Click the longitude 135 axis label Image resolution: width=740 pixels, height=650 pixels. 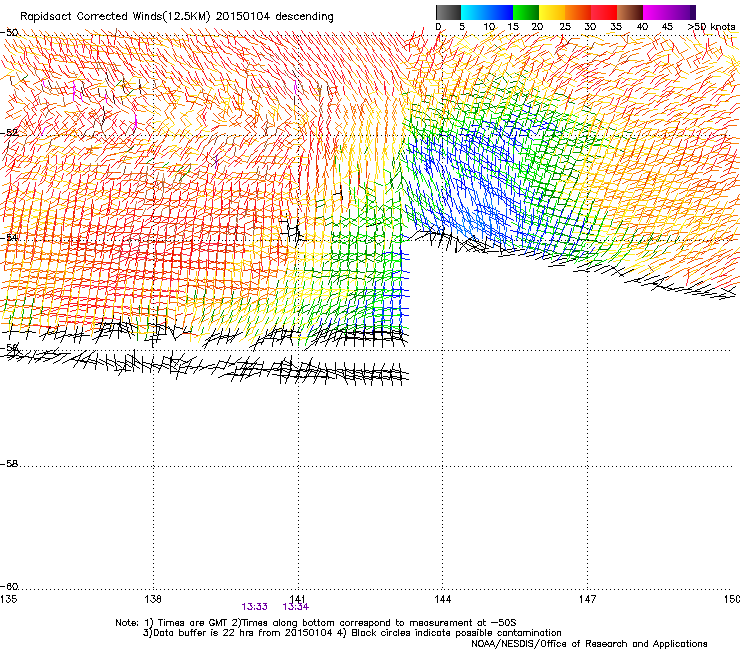coord(8,599)
